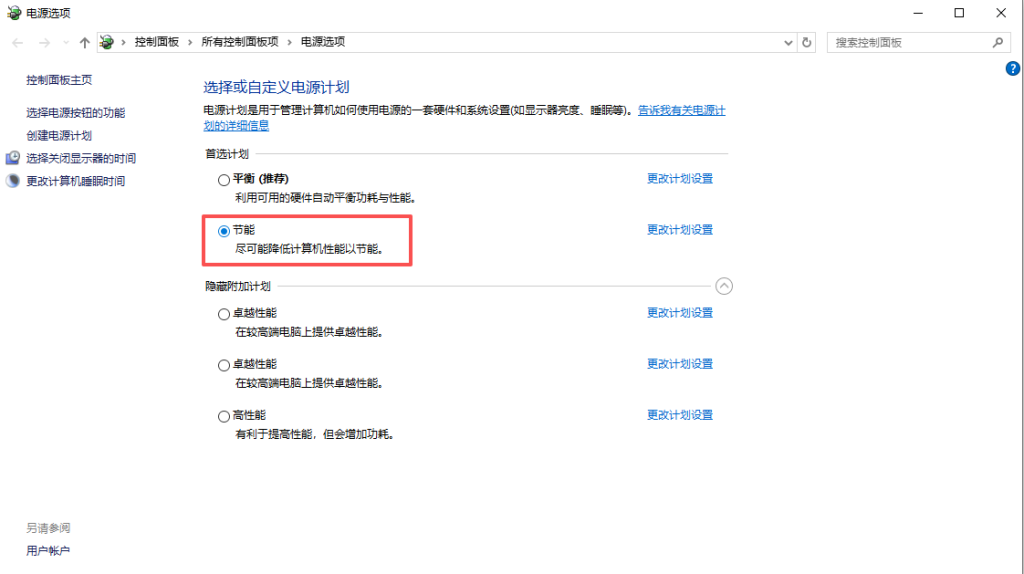Go up one folder level with up arrow

click(84, 42)
